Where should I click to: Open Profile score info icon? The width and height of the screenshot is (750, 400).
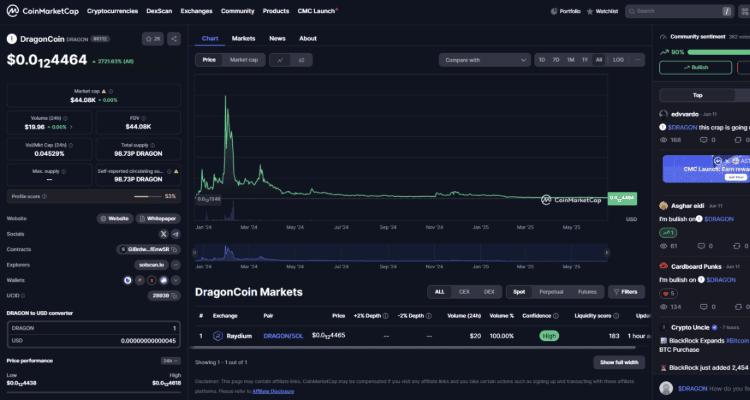[44, 196]
